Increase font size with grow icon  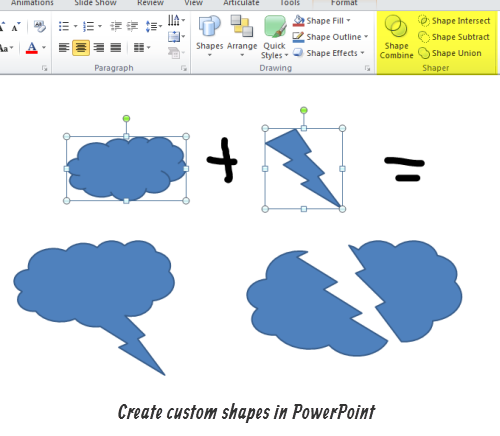(x=3, y=26)
